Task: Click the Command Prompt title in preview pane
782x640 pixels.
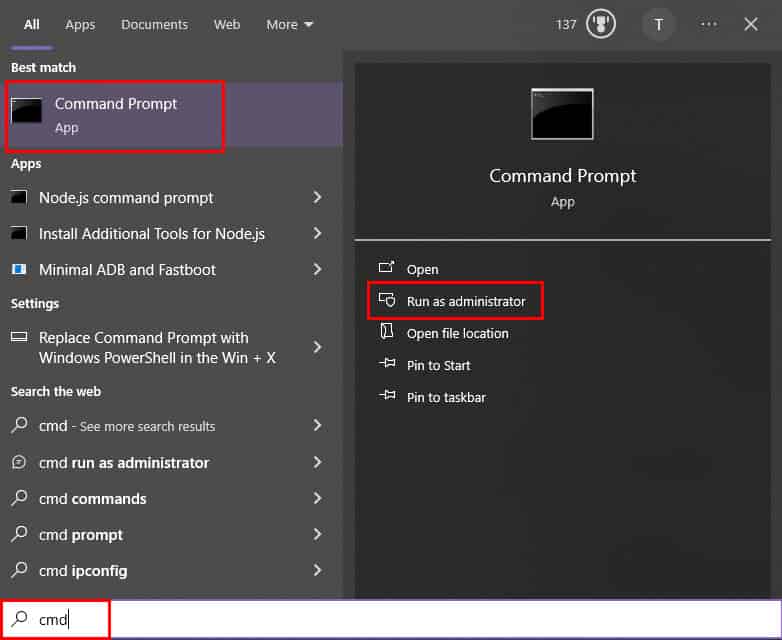Action: pyautogui.click(x=563, y=176)
